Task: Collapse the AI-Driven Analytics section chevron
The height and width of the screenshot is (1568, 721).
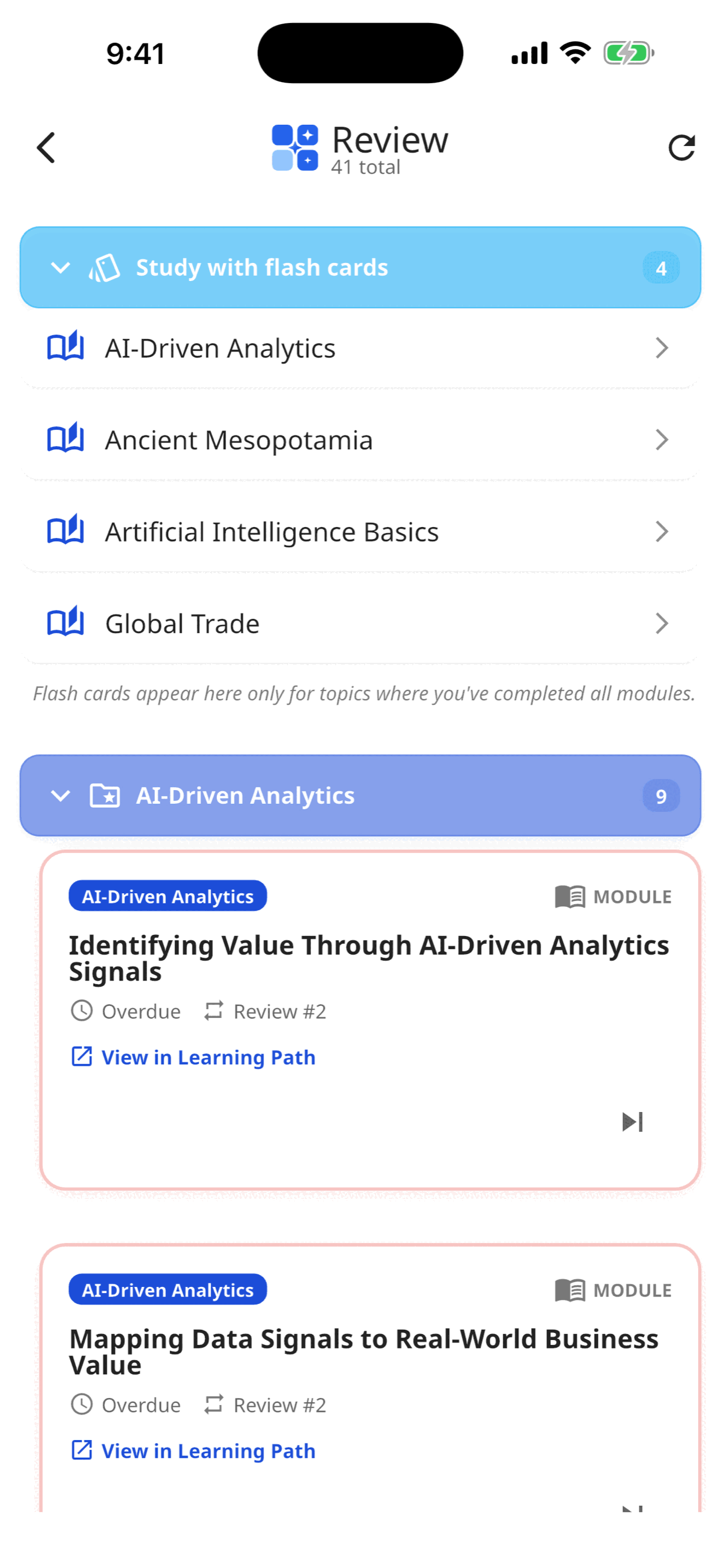Action: click(60, 795)
